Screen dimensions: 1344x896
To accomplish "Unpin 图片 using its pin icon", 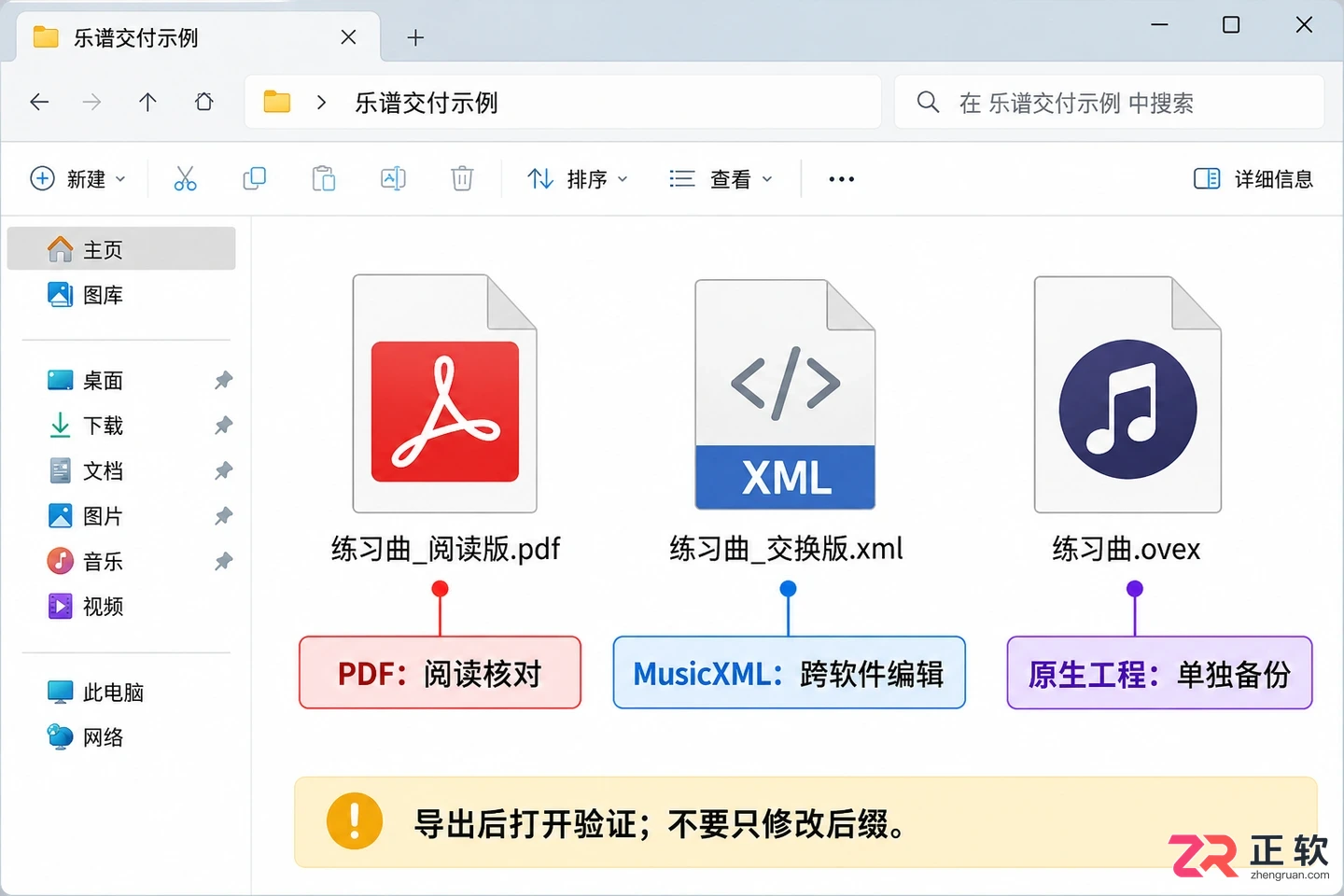I will point(223,516).
